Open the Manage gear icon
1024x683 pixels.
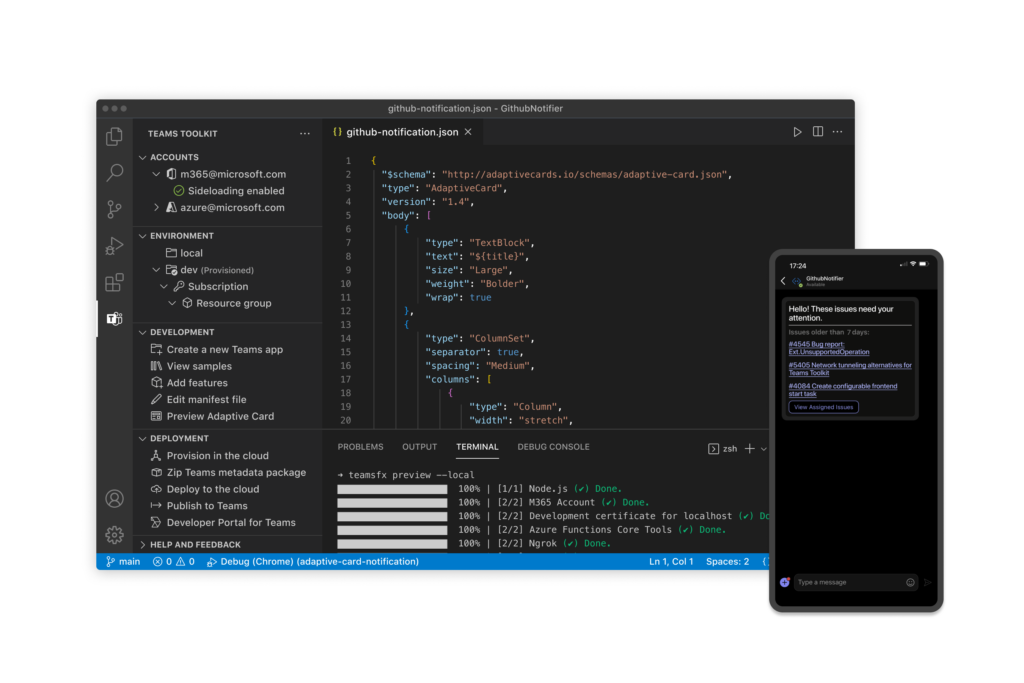pos(114,533)
